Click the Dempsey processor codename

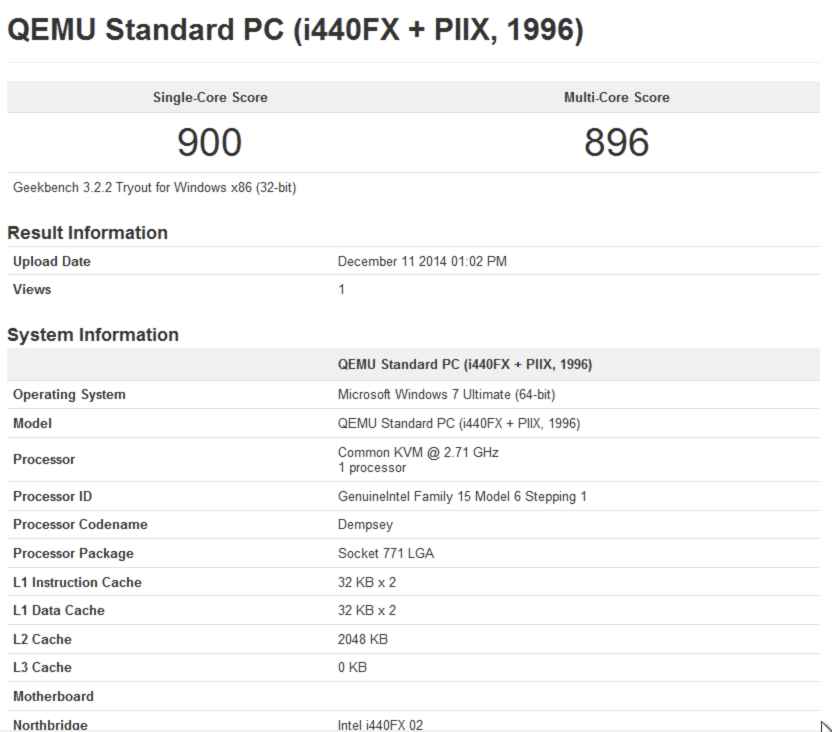[x=365, y=525]
